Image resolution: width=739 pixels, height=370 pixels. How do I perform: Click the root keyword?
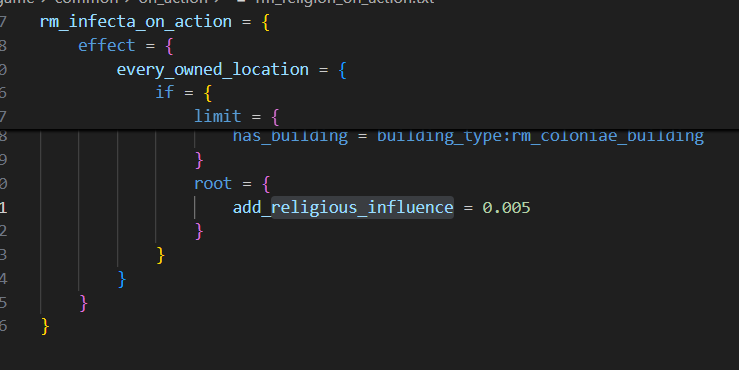[x=213, y=183]
